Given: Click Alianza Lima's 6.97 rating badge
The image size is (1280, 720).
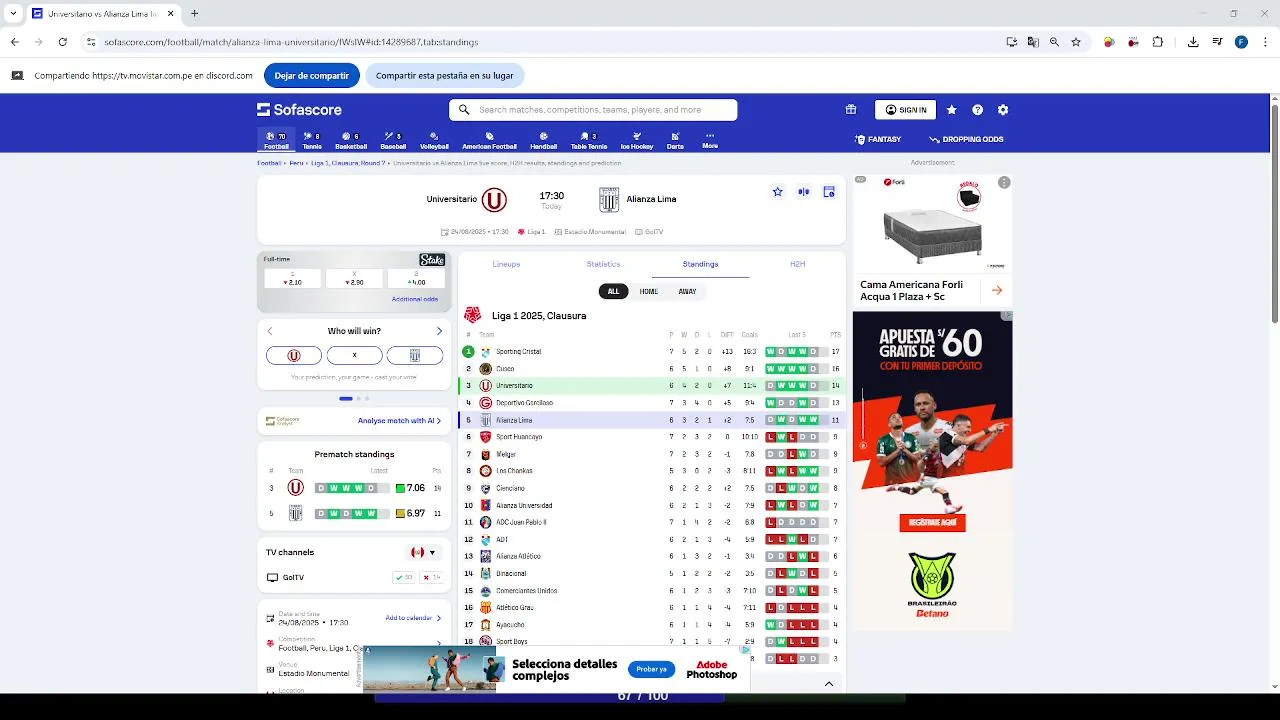Looking at the screenshot, I should pyautogui.click(x=410, y=513).
